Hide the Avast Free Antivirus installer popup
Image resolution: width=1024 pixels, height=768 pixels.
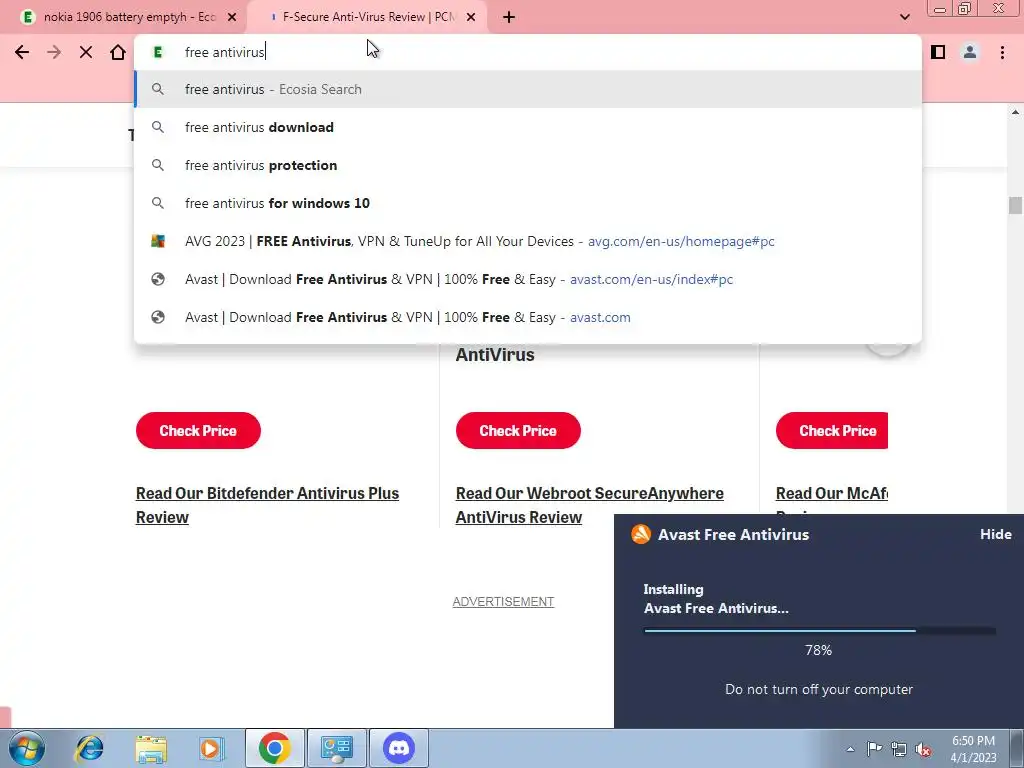(x=995, y=534)
